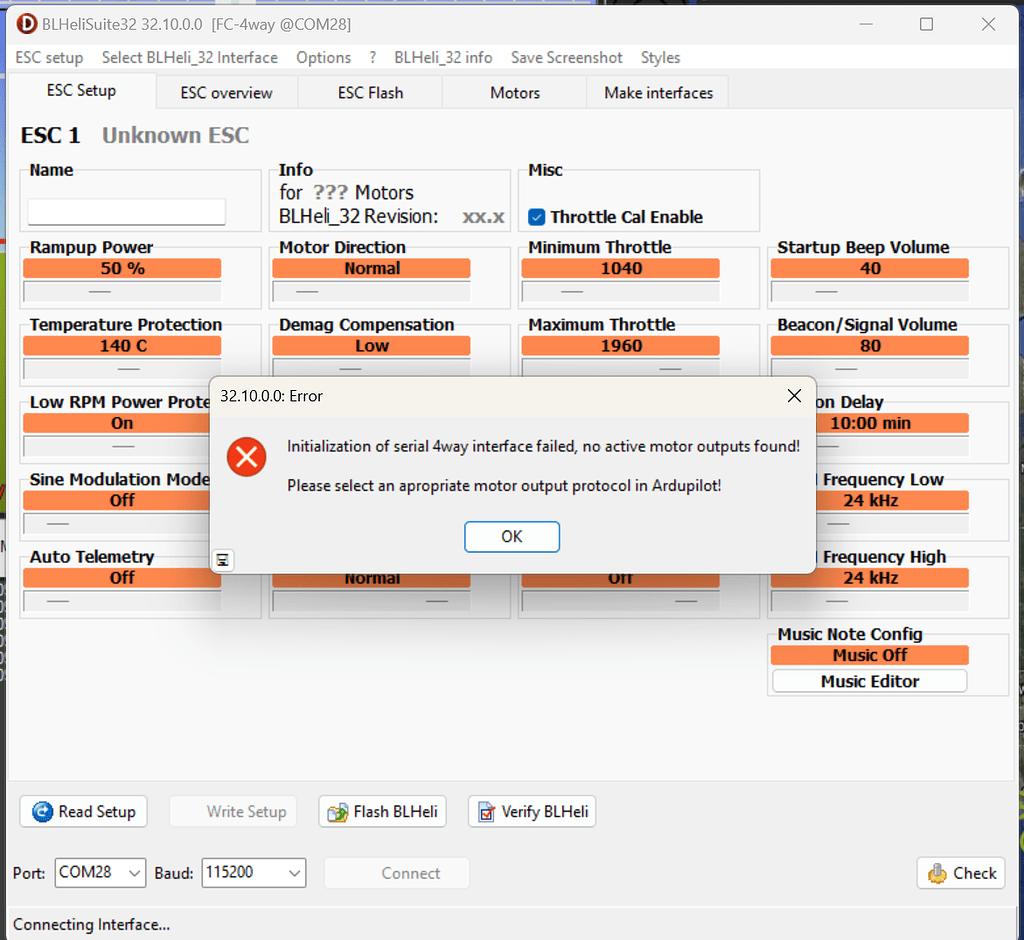Click the red error icon in dialog
Screen dimensions: 1024x940
pos(246,457)
